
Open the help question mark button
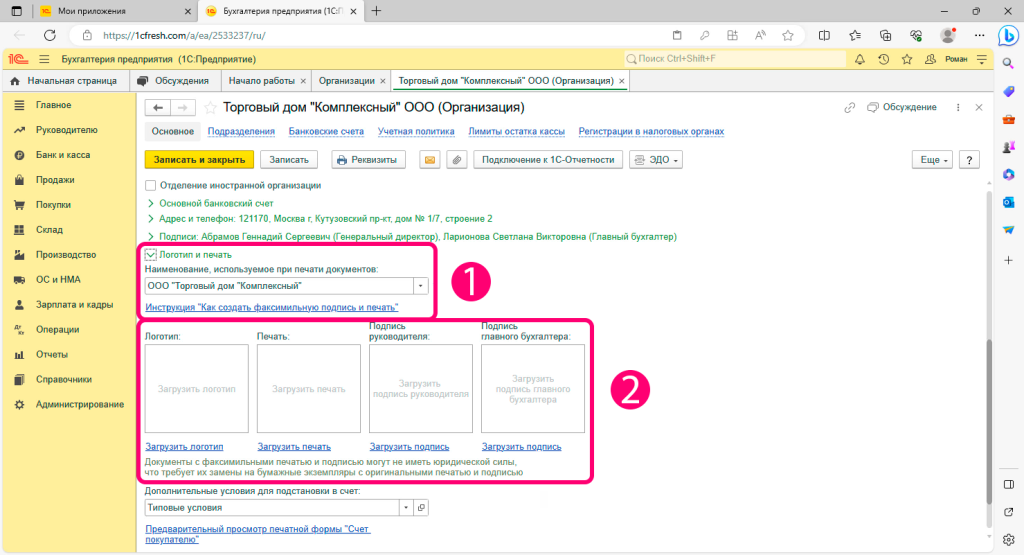point(969,160)
